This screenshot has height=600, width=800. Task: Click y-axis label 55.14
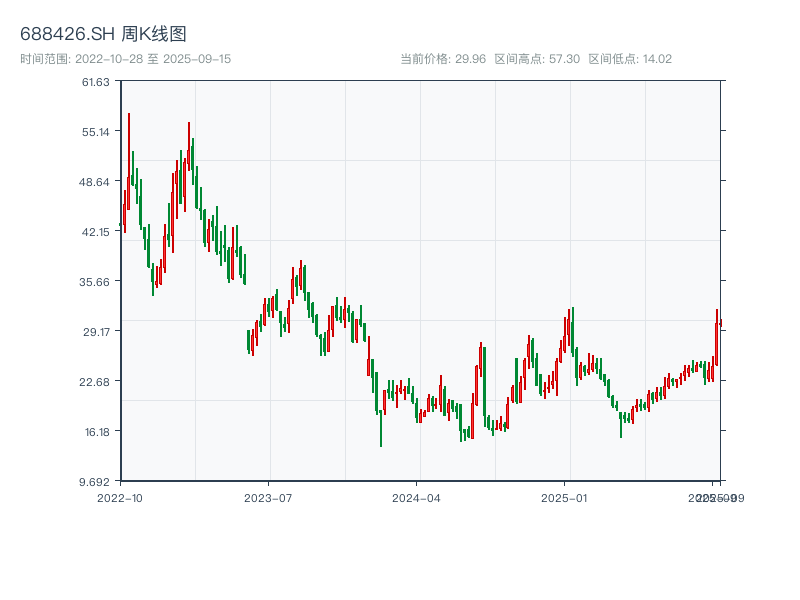(x=96, y=132)
